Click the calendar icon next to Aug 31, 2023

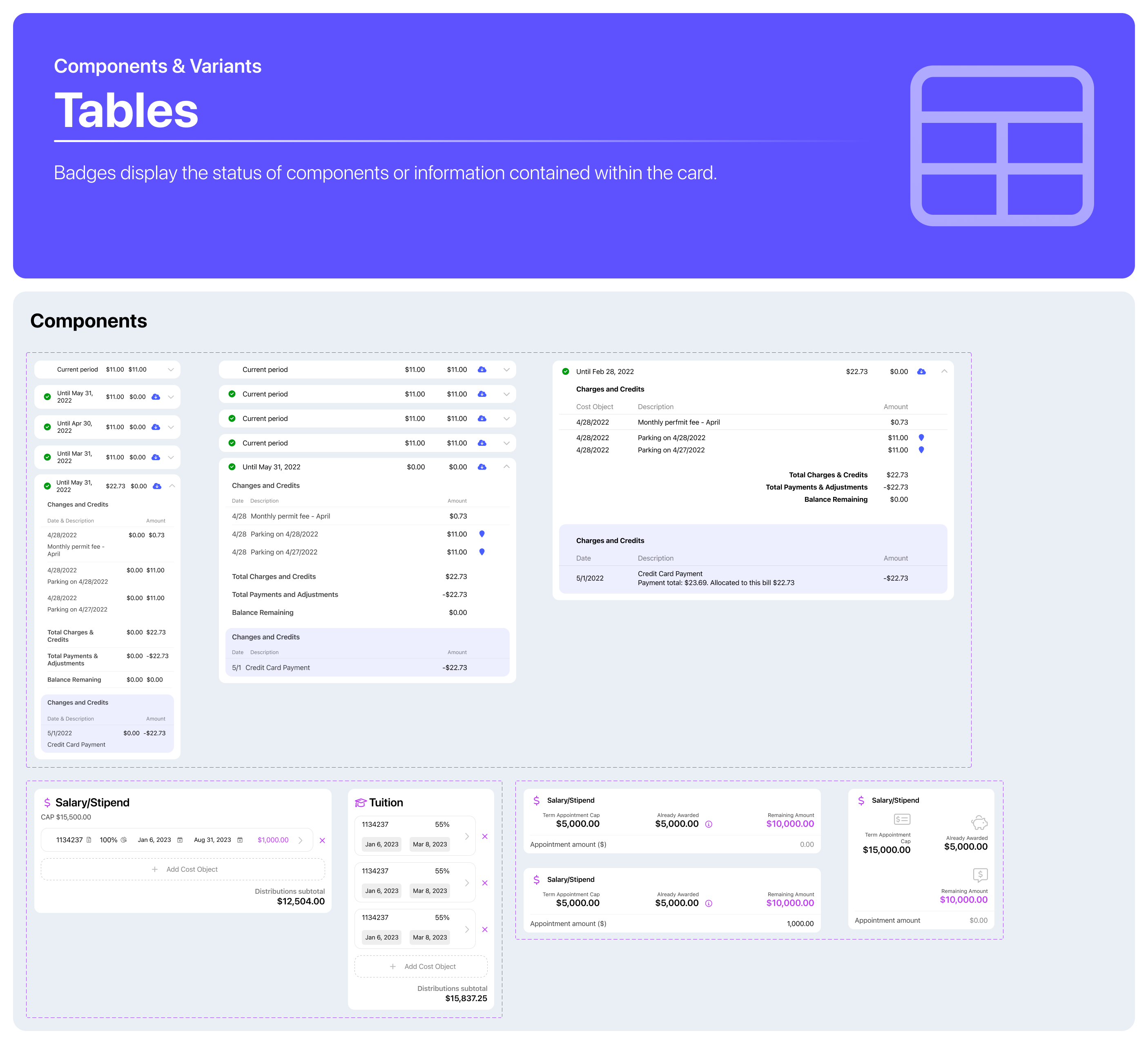(x=240, y=839)
